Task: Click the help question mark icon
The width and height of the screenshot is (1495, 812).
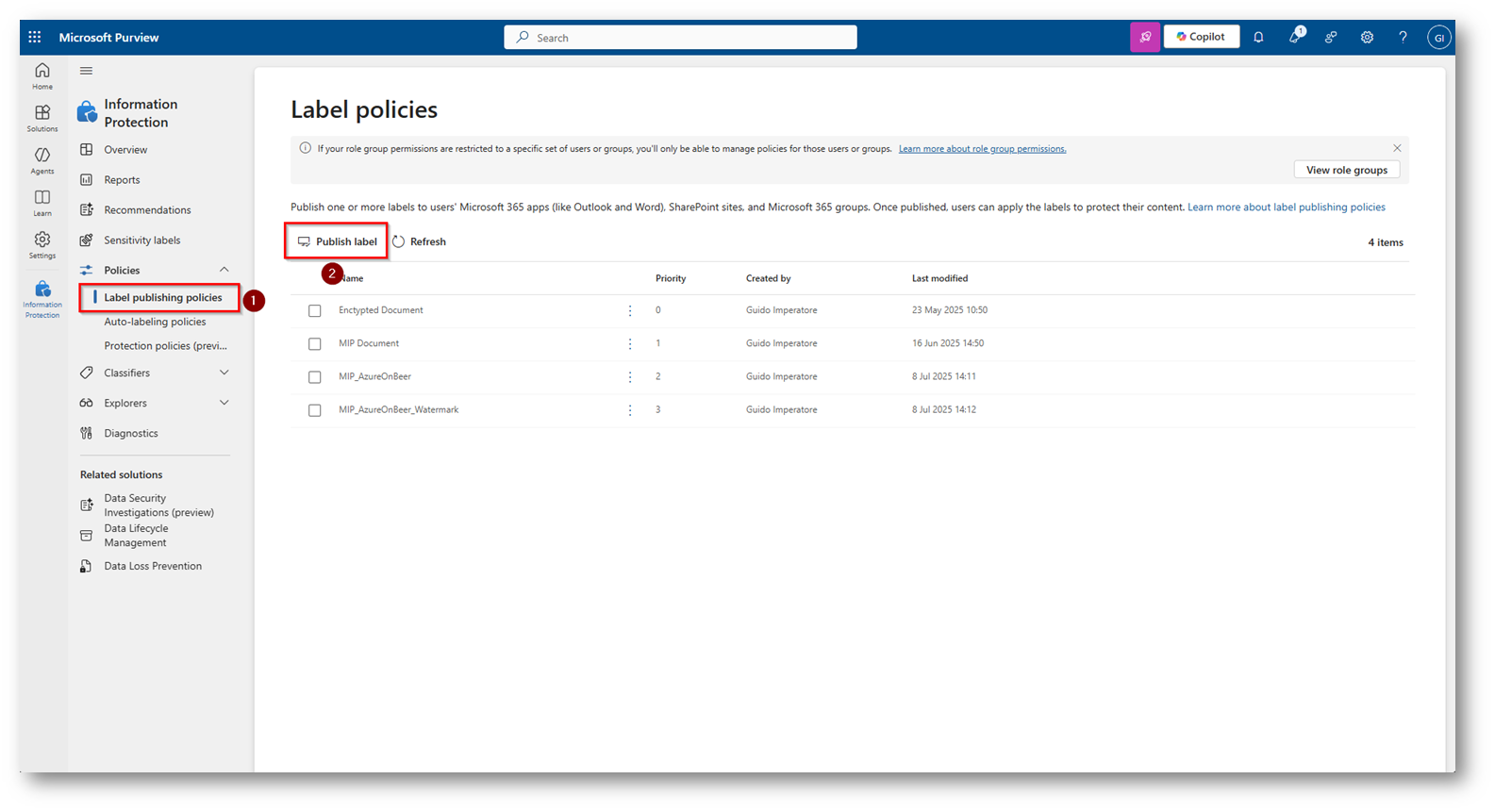Action: [1403, 38]
